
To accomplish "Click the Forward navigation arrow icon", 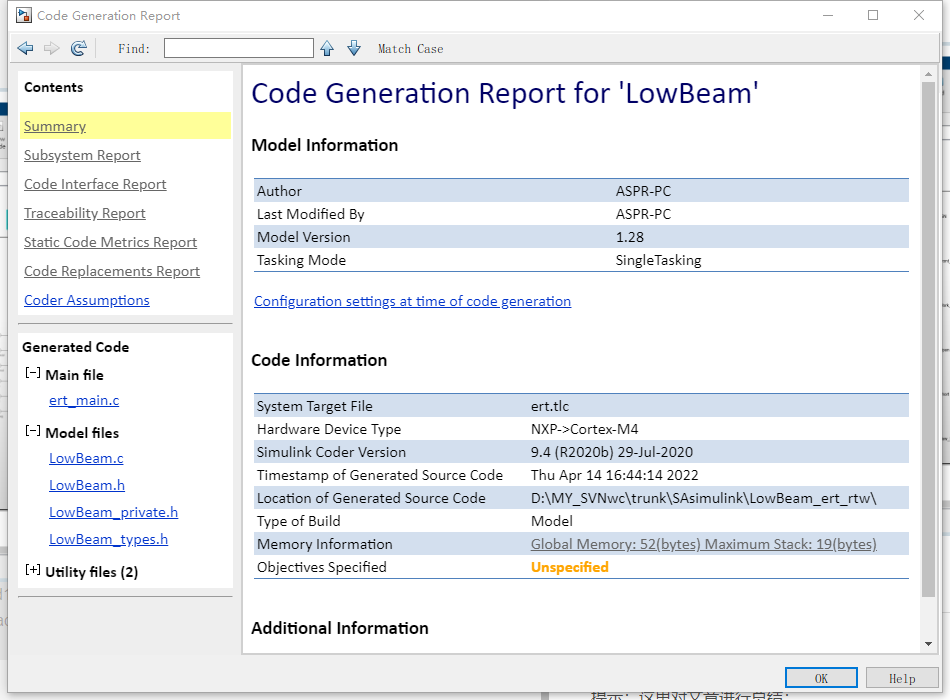I will [x=52, y=48].
